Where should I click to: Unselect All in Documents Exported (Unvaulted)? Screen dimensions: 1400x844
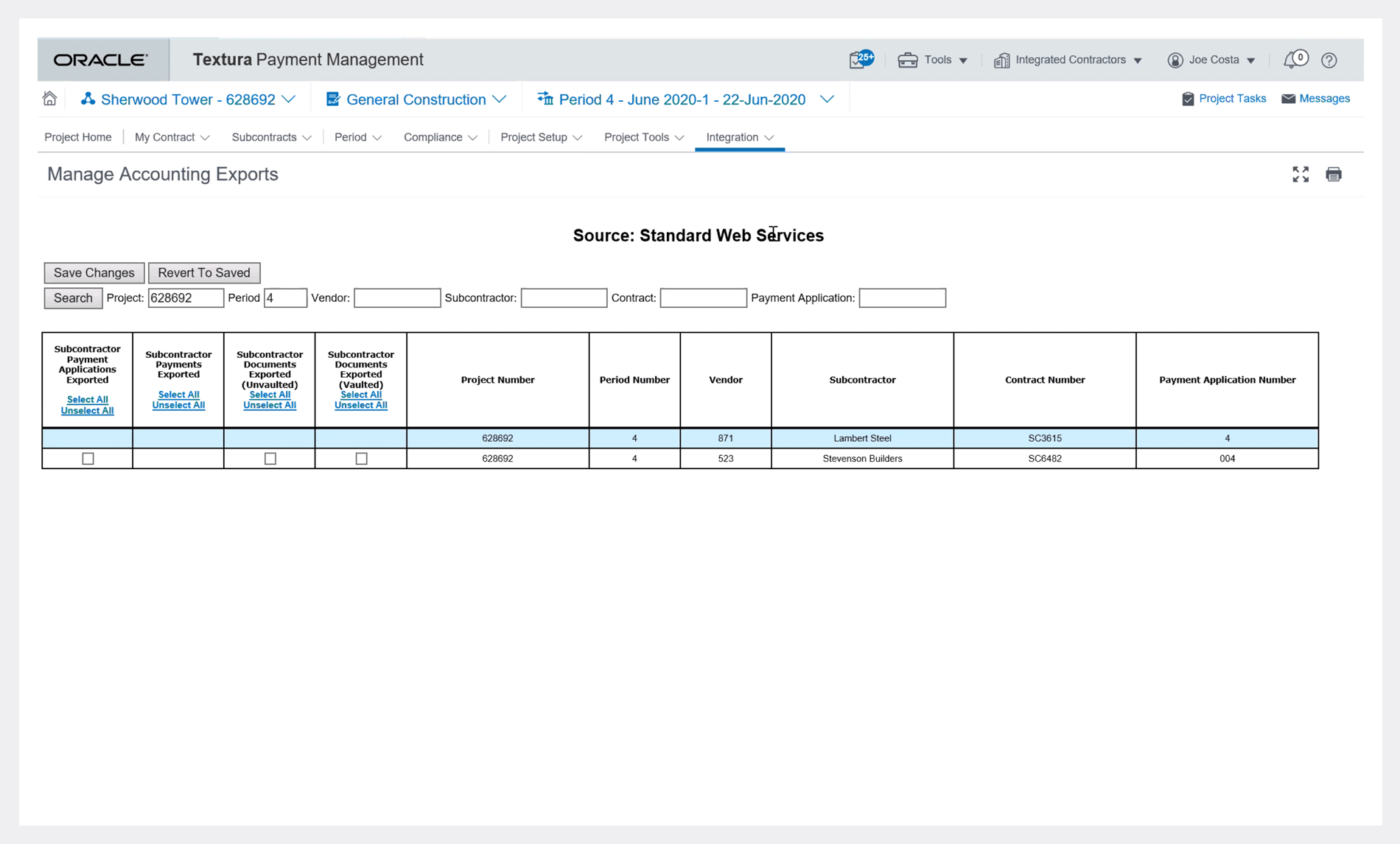270,405
